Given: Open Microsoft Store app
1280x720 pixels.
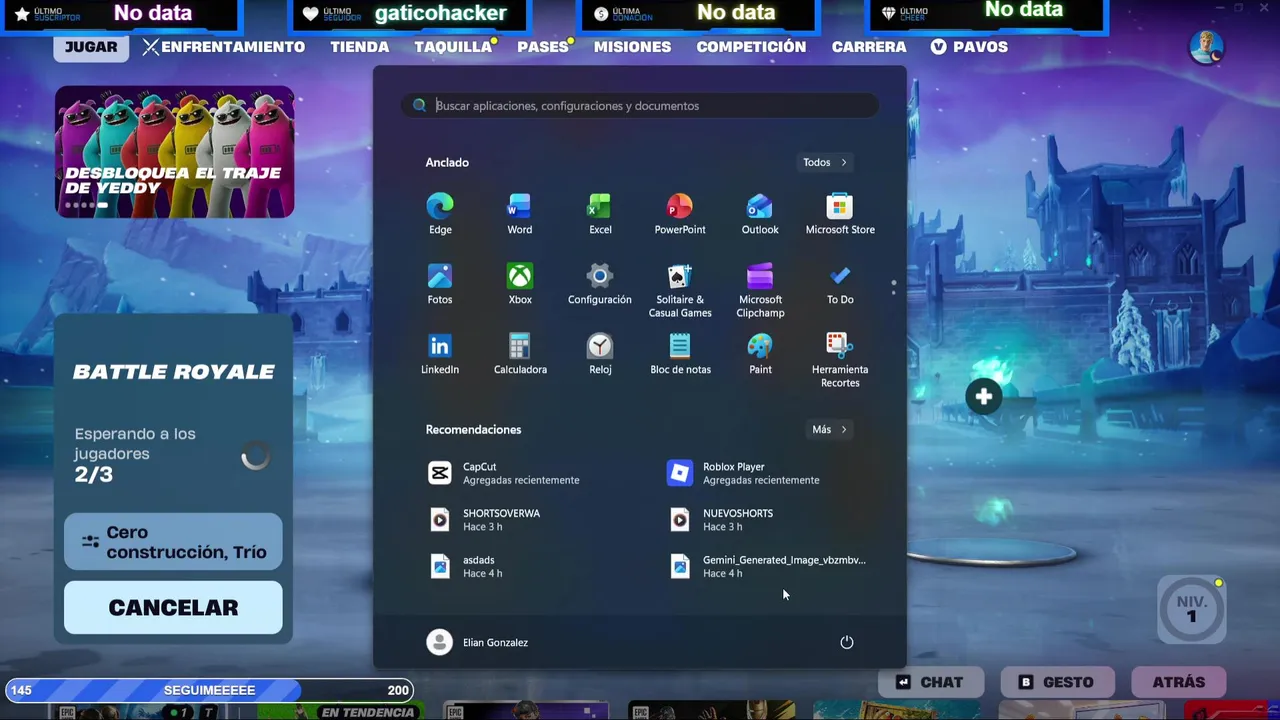Looking at the screenshot, I should [x=840, y=215].
